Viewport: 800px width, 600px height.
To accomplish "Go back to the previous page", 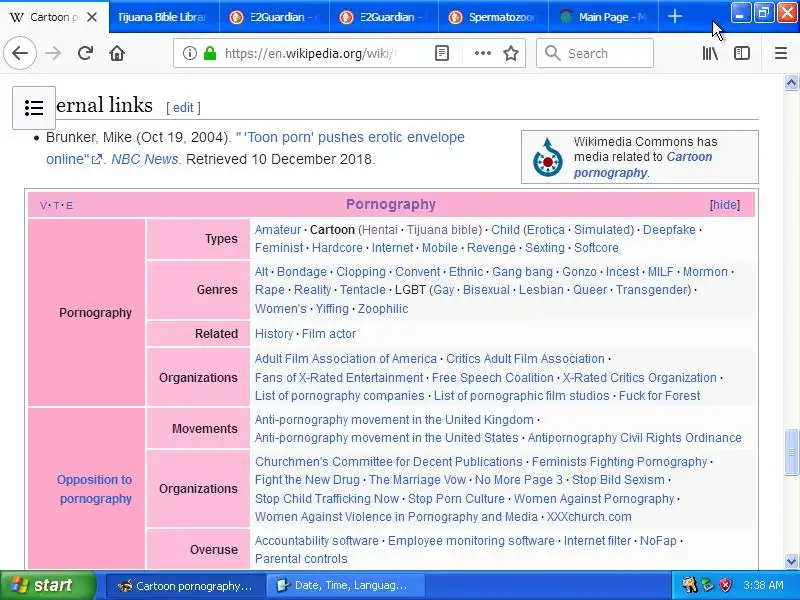I will pos(20,53).
